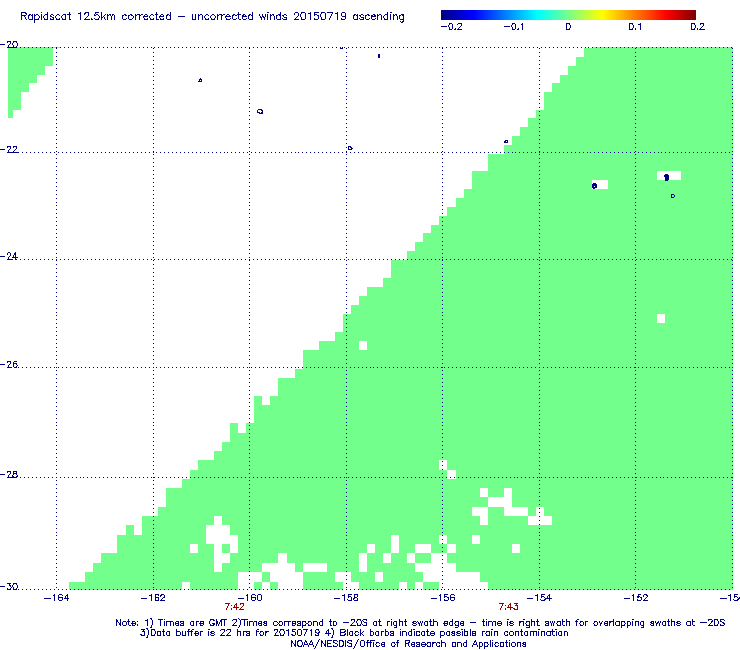This screenshot has height=650, width=740.
Task: Click the -160 longitude axis label
Action: (250, 598)
